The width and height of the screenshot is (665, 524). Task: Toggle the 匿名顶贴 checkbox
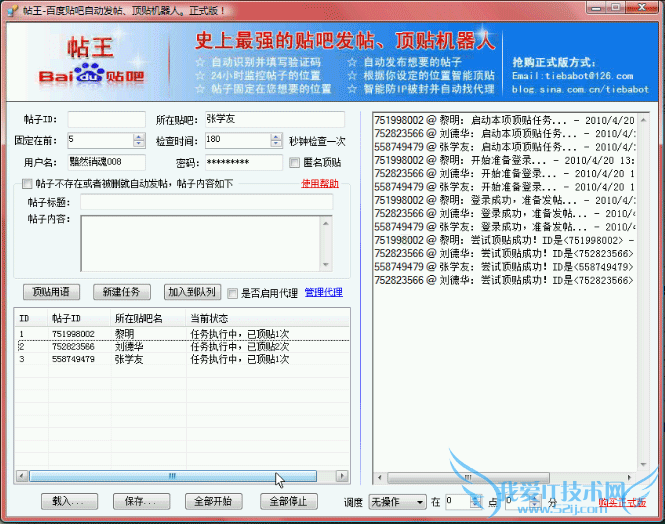(294, 162)
